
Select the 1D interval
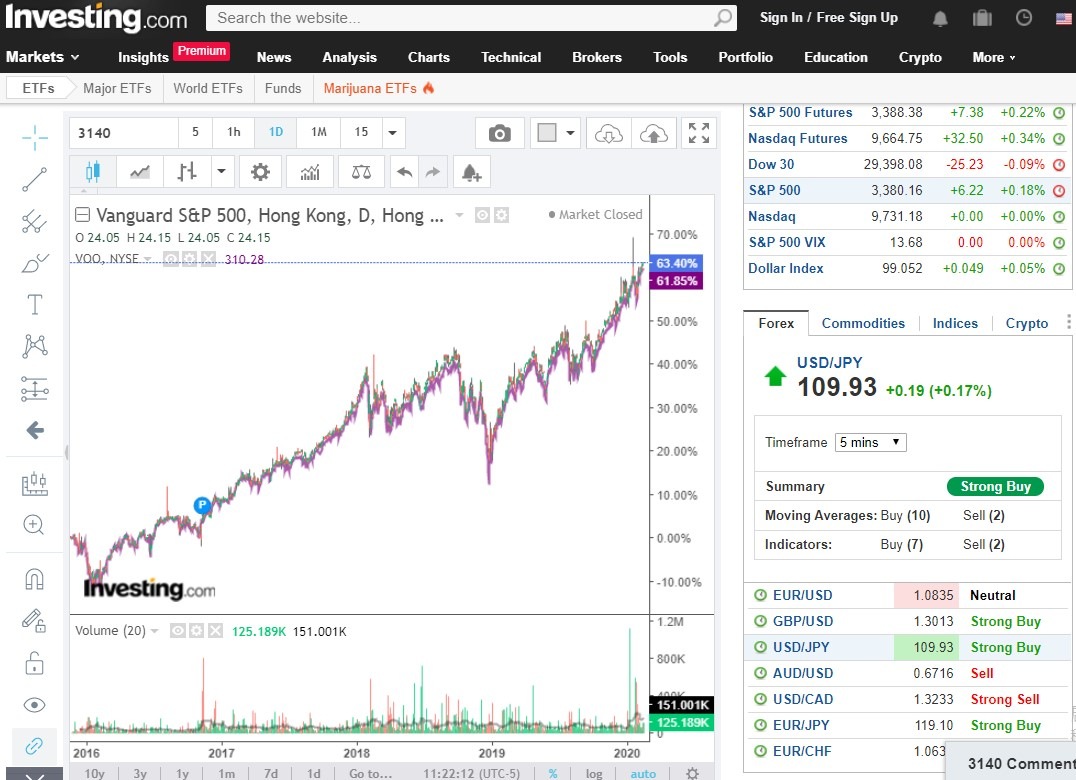[x=276, y=132]
